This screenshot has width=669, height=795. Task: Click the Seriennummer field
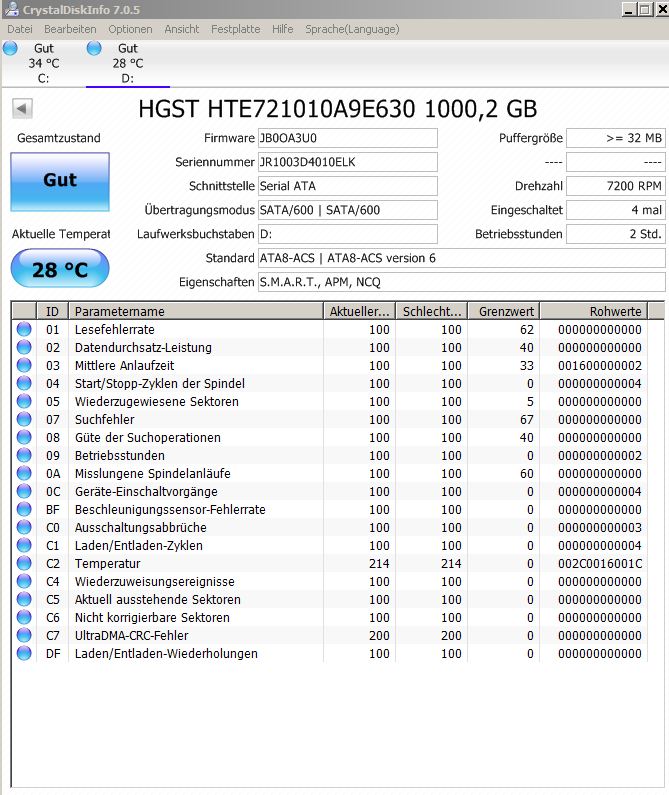pyautogui.click(x=347, y=162)
